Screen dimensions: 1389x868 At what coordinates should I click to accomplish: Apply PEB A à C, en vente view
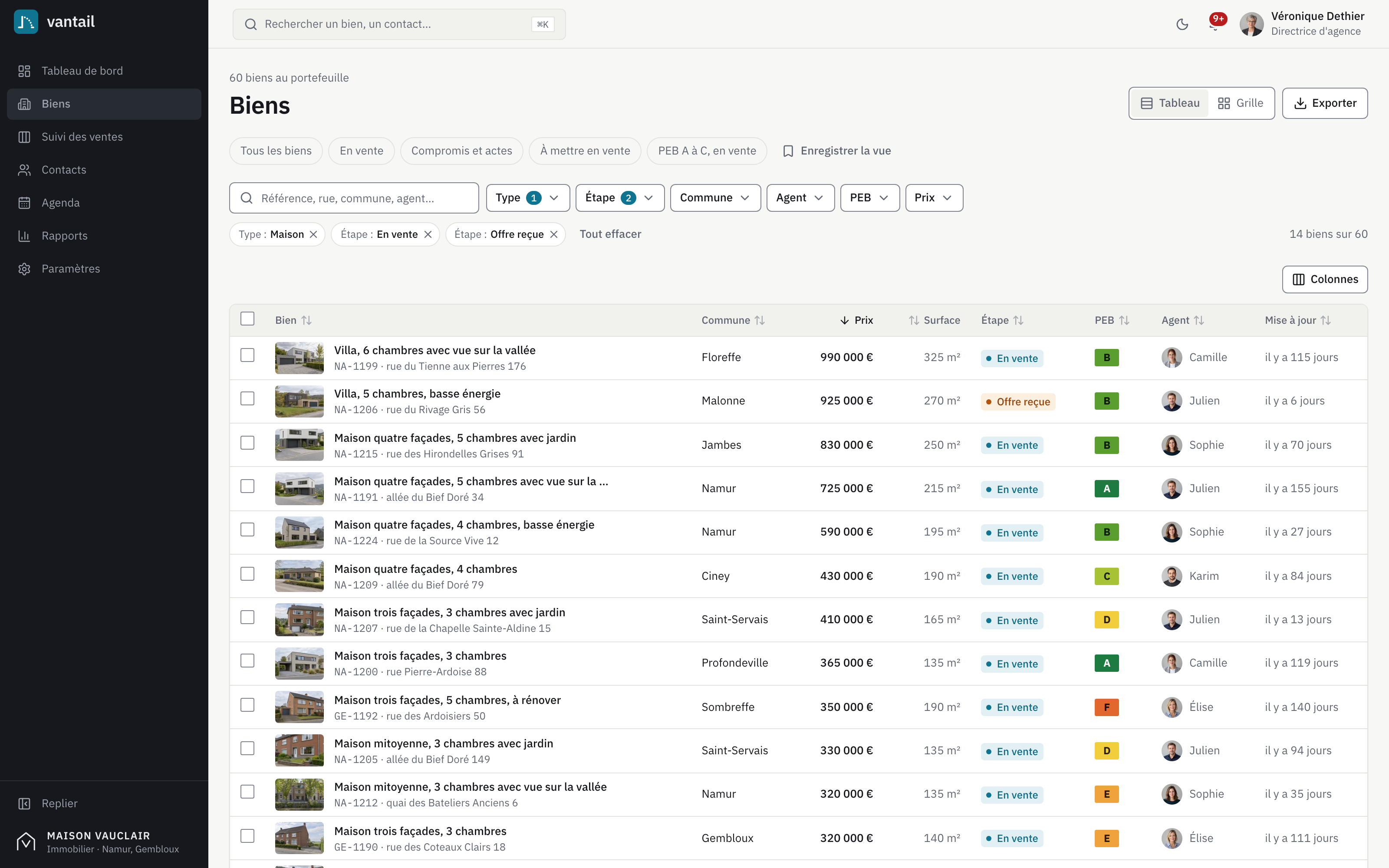point(707,151)
